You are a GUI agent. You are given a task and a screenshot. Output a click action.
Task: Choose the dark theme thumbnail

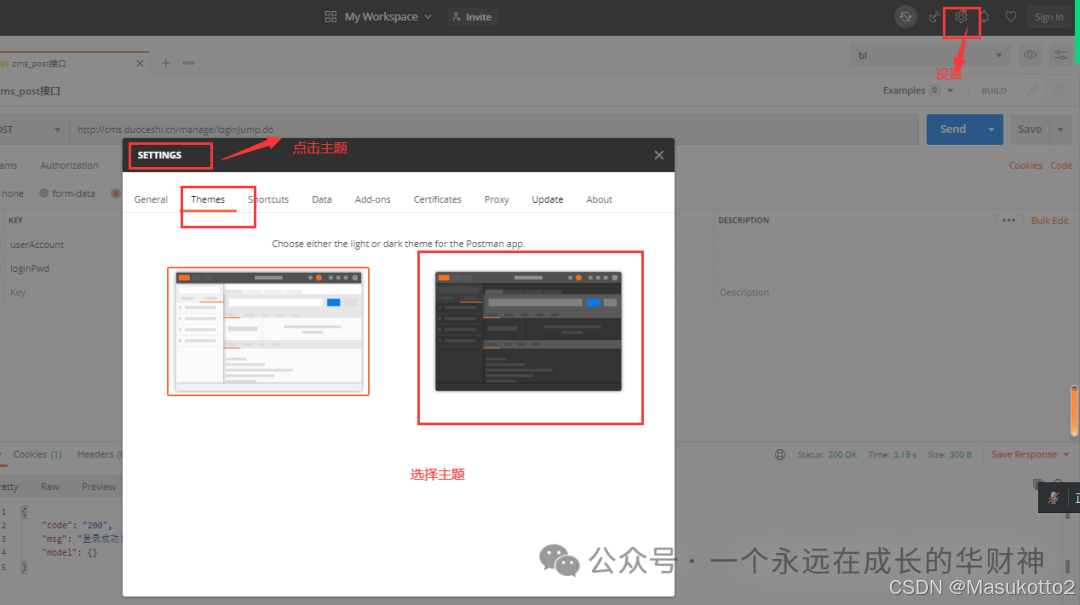point(528,331)
